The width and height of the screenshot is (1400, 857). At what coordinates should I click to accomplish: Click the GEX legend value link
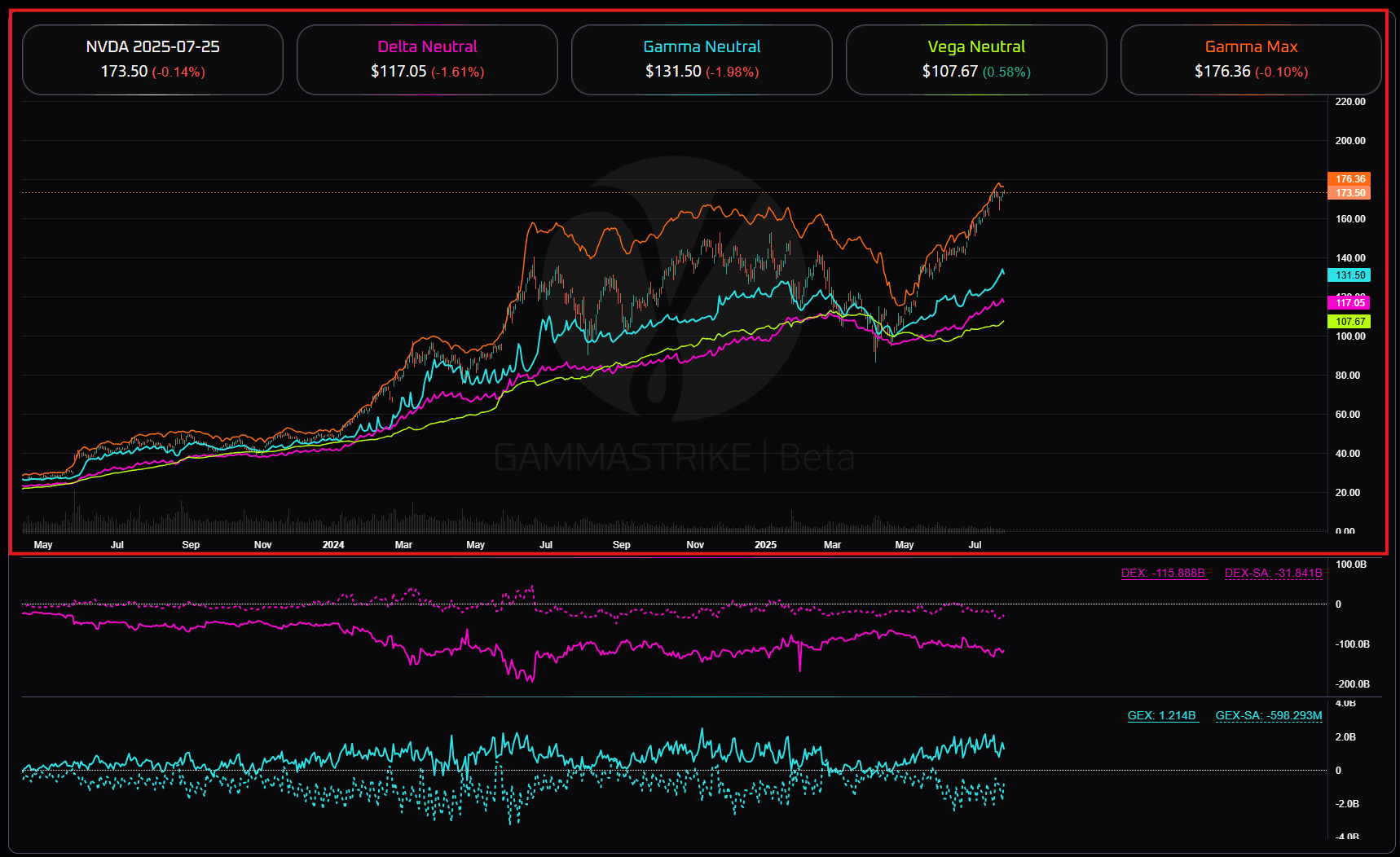[1162, 715]
